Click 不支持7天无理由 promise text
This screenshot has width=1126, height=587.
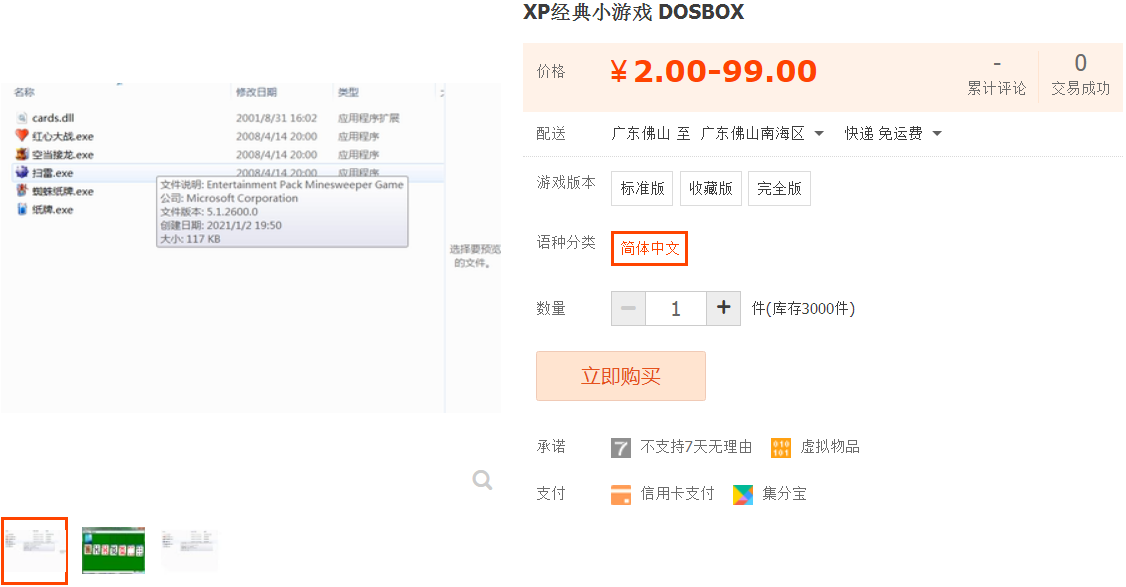click(696, 447)
